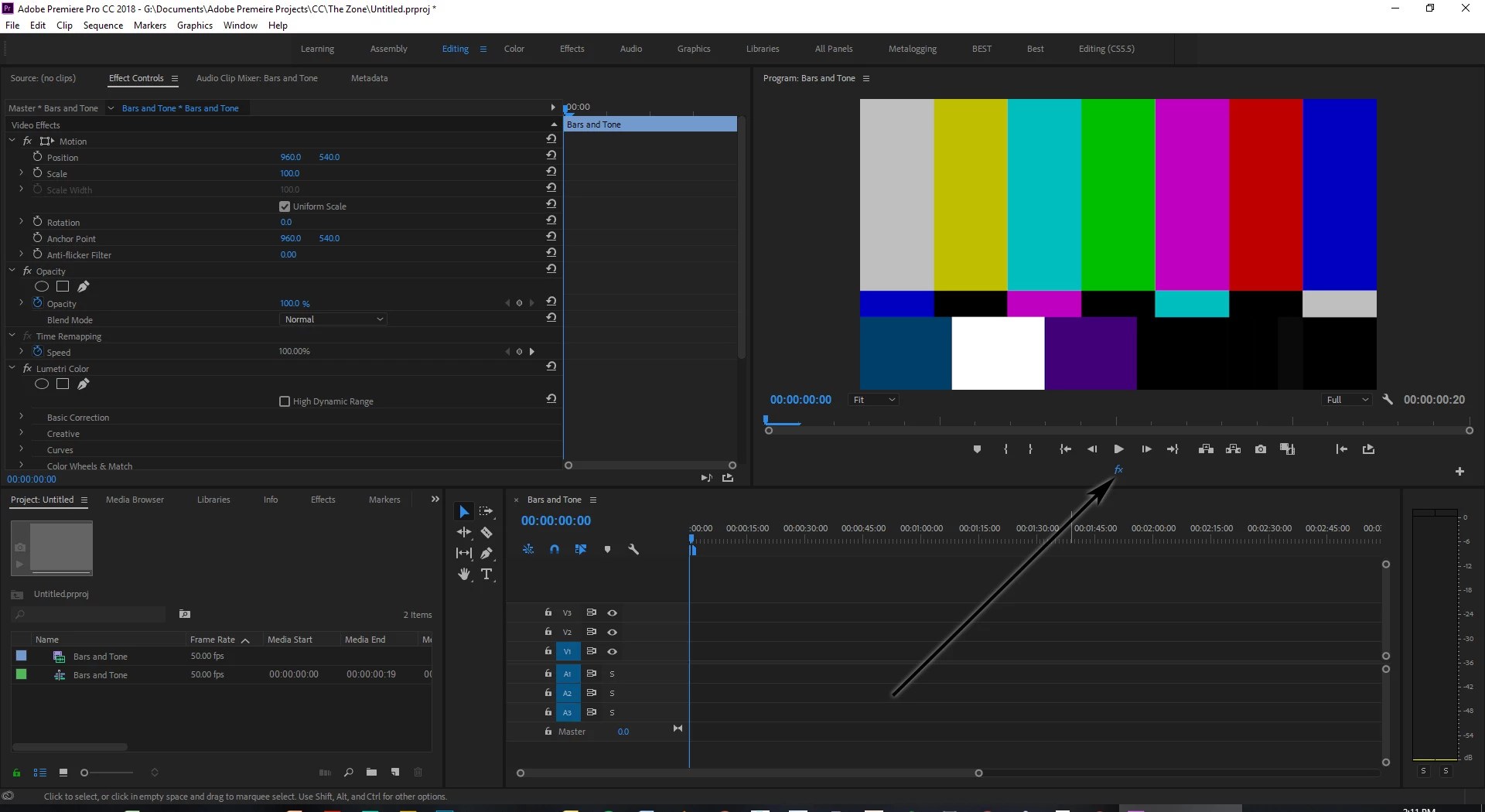Click Mark Out in Program monitor
Screen dimensions: 1485x812
[x=1030, y=449]
